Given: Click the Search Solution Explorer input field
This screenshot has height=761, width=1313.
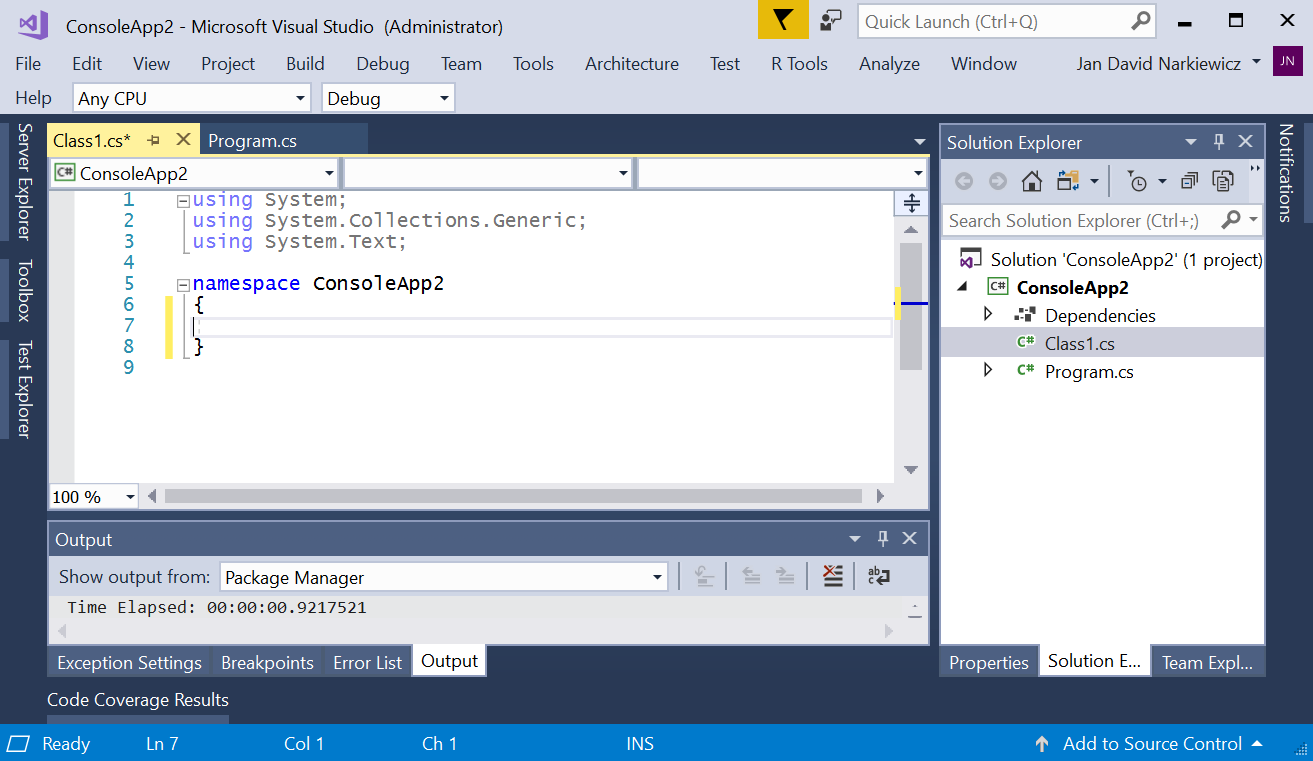Looking at the screenshot, I should 1080,220.
